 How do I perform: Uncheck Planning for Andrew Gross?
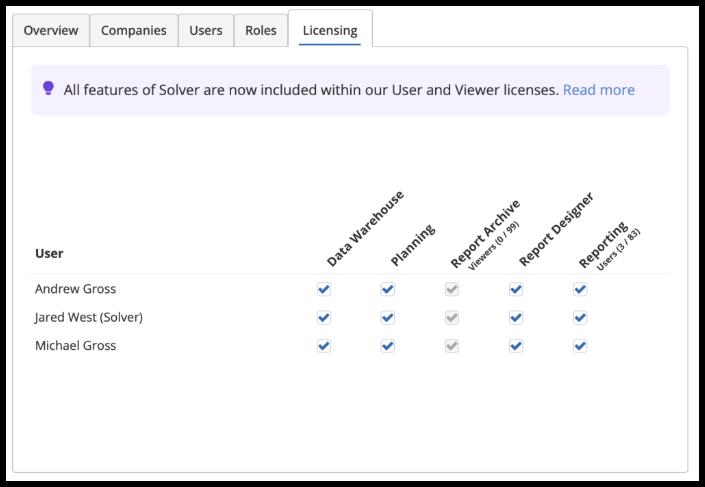click(388, 289)
